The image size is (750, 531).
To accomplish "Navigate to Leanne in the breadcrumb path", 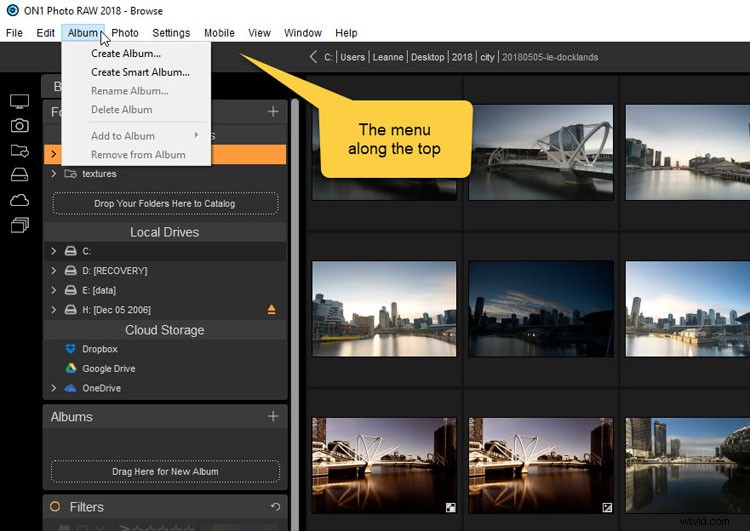I will pos(388,57).
